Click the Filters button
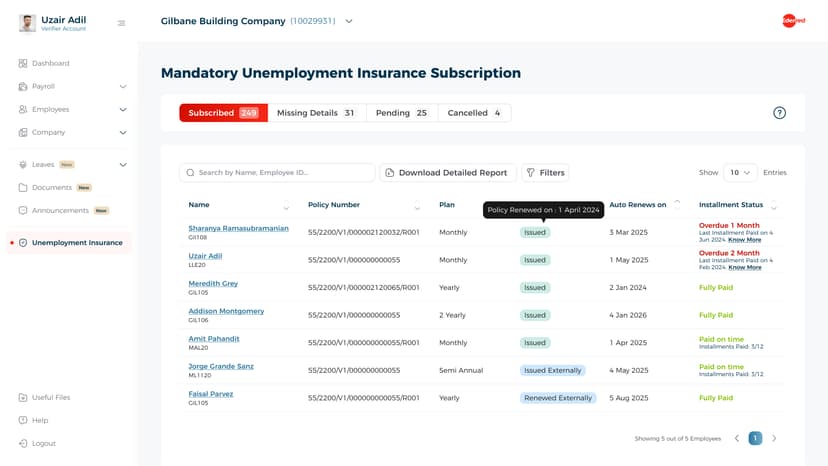Screen dimensions: 828x466 (545, 173)
